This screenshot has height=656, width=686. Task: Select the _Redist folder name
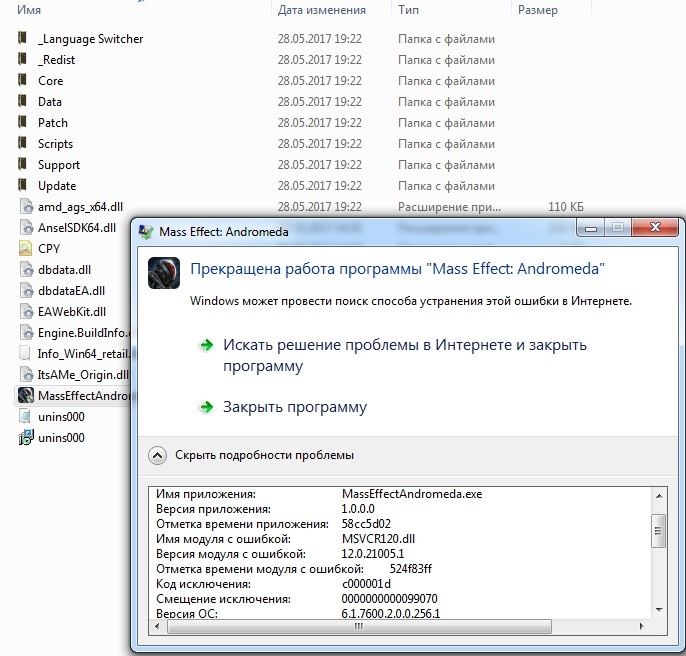56,60
